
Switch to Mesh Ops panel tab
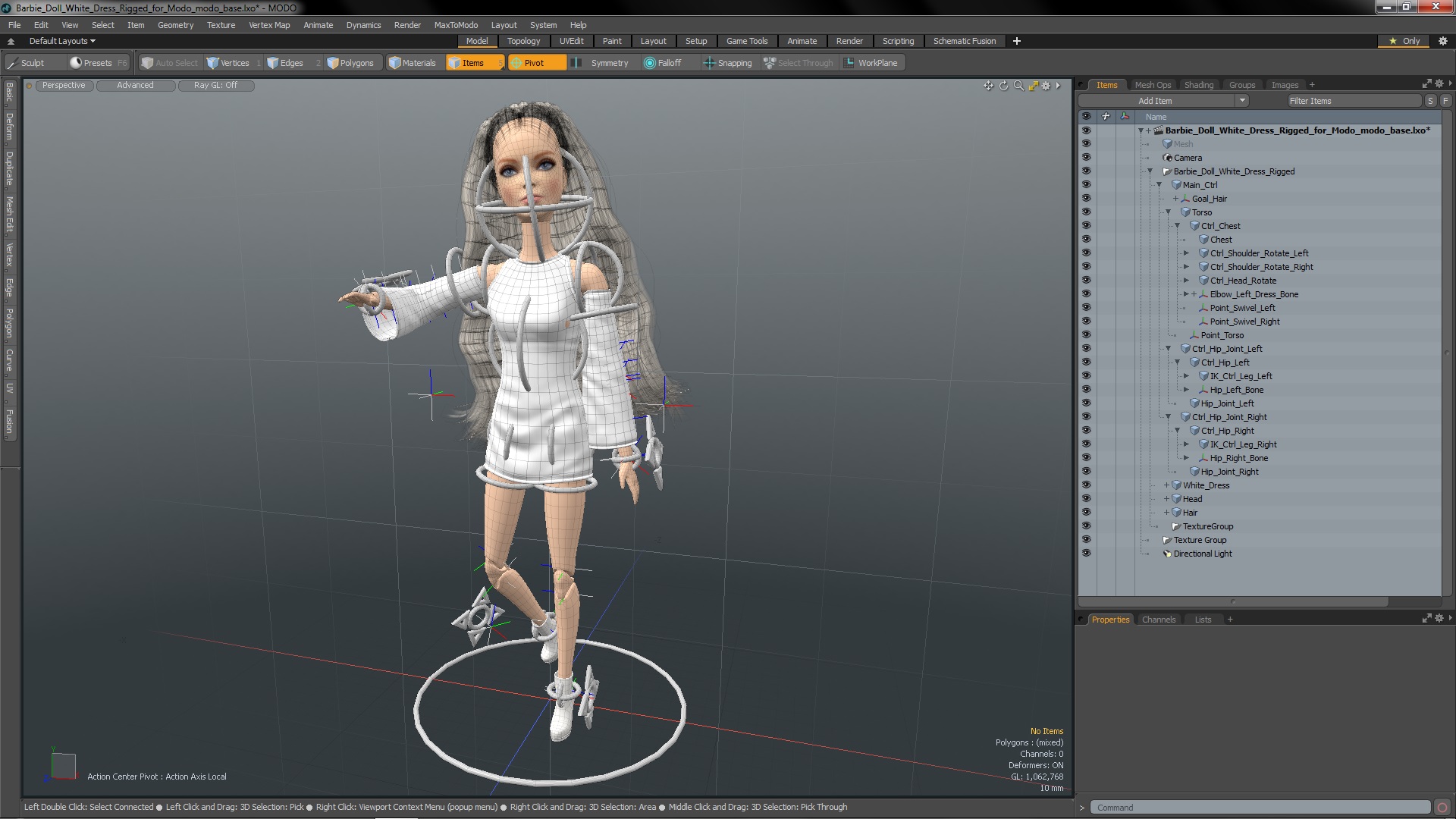tap(1153, 85)
